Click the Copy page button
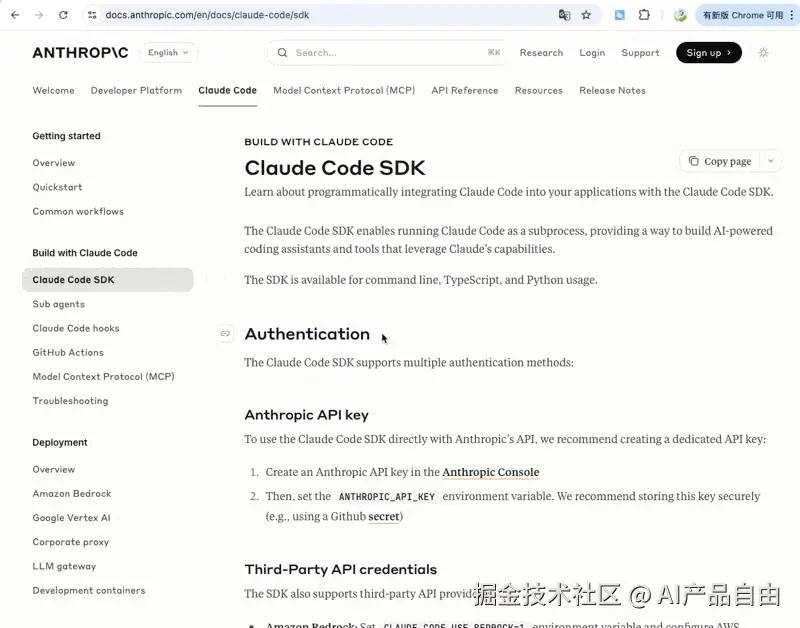The height and width of the screenshot is (628, 800). pos(720,161)
